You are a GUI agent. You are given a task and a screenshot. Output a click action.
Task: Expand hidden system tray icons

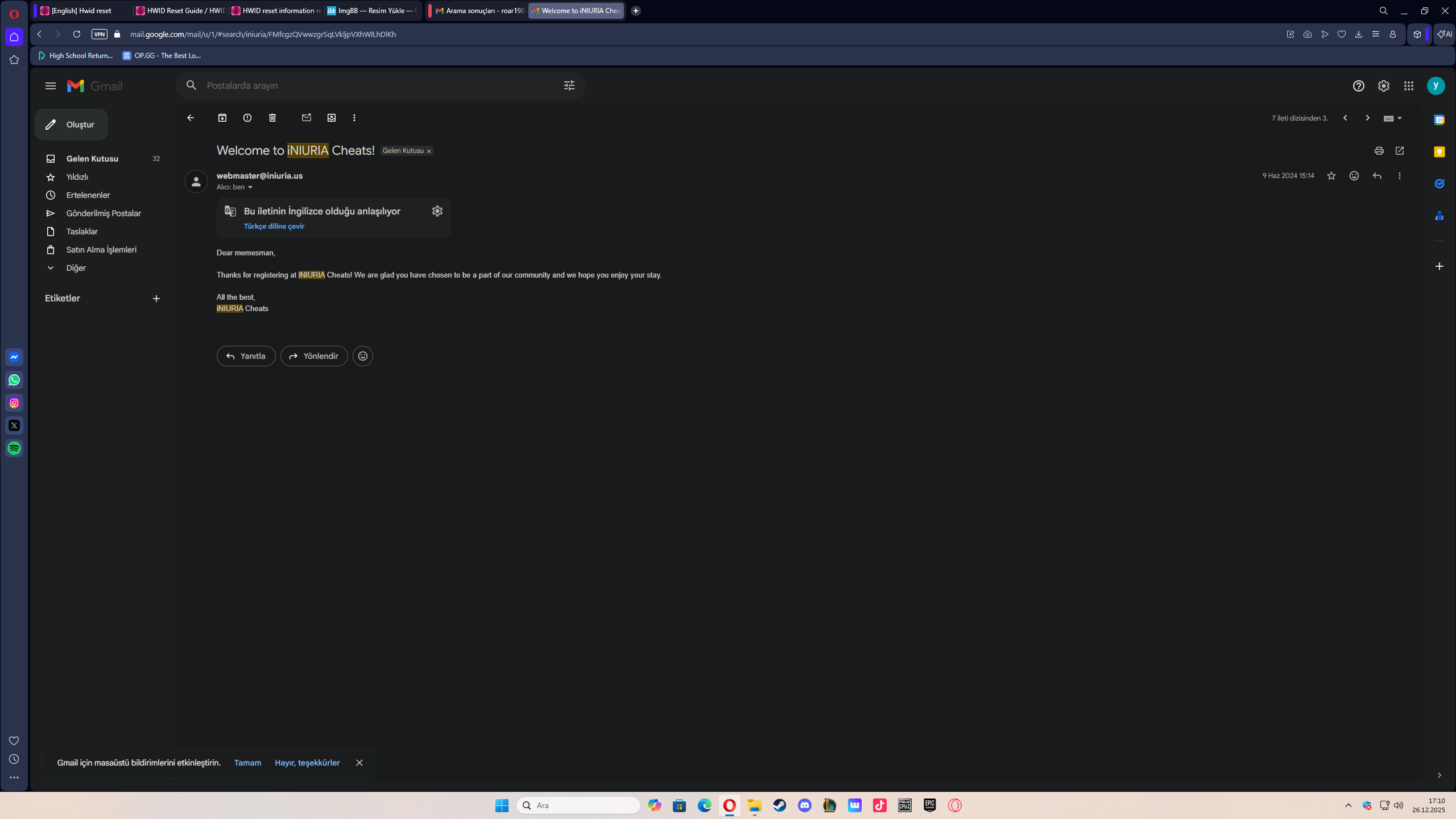click(x=1349, y=805)
